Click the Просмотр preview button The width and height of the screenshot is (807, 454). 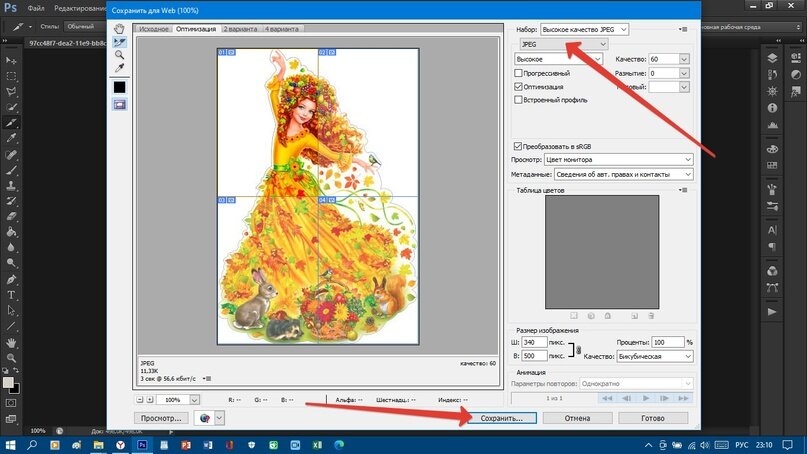point(161,418)
